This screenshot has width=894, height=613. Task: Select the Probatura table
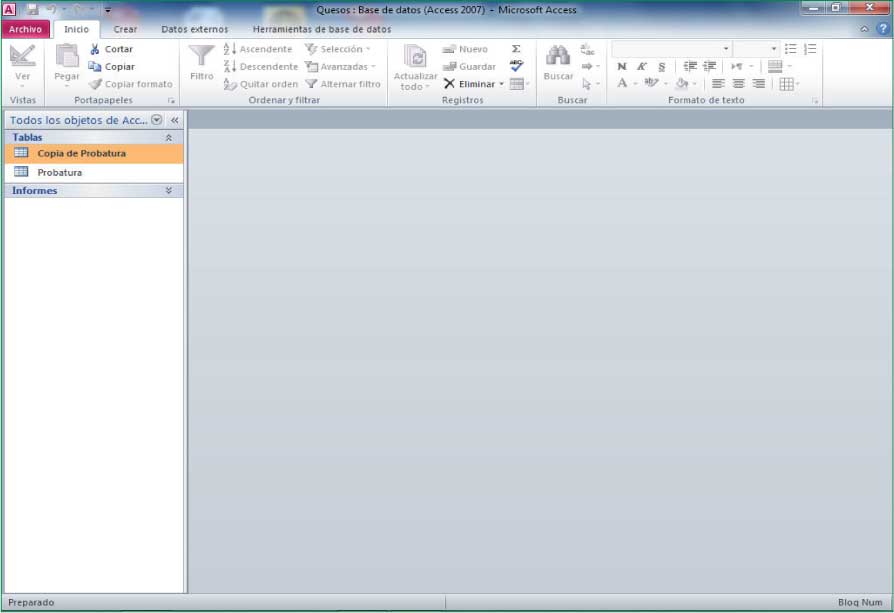click(60, 173)
